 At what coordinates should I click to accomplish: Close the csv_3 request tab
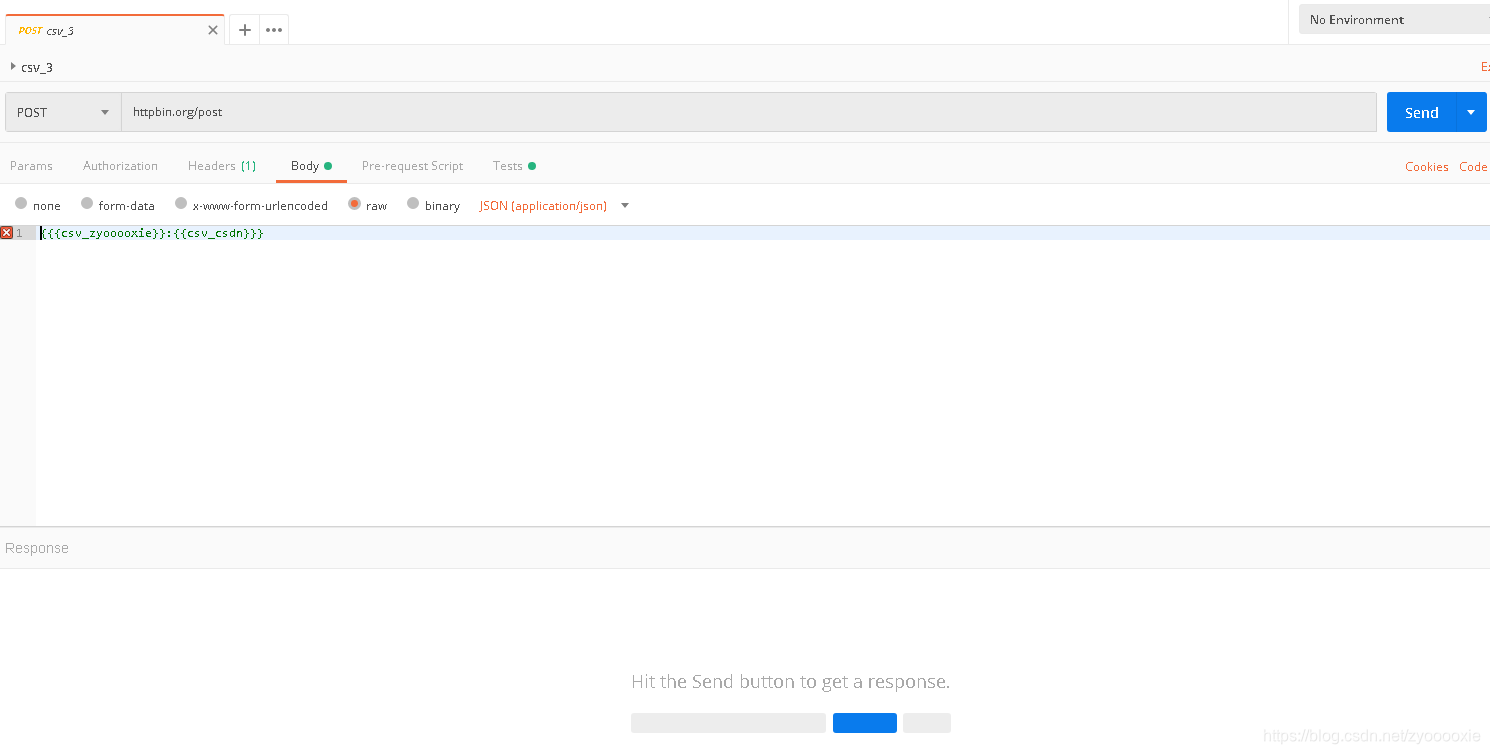(x=213, y=30)
